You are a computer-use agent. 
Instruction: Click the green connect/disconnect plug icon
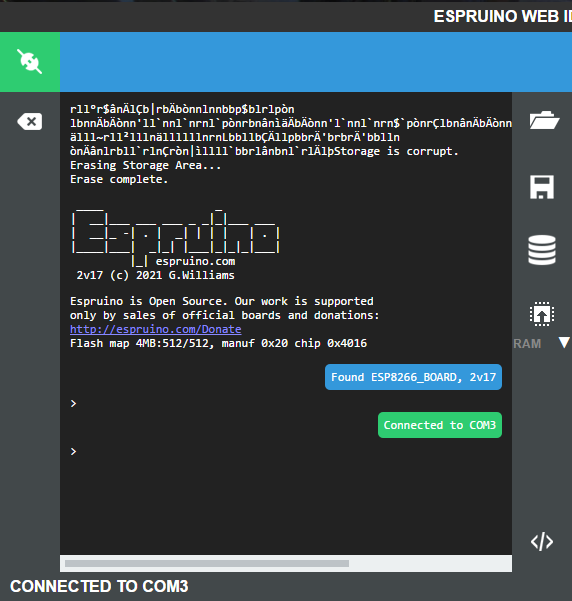pos(30,62)
